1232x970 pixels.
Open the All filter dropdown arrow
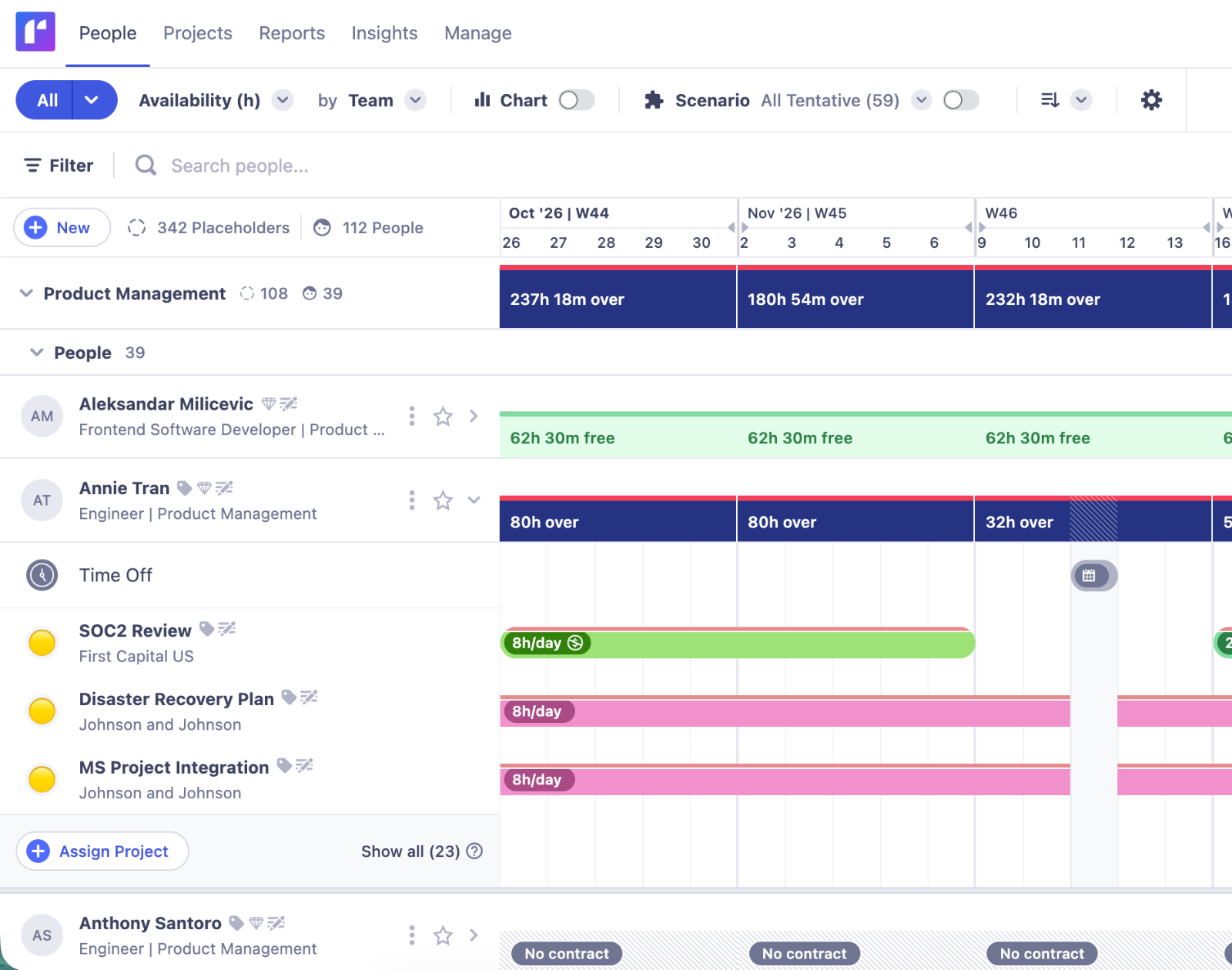(x=92, y=100)
